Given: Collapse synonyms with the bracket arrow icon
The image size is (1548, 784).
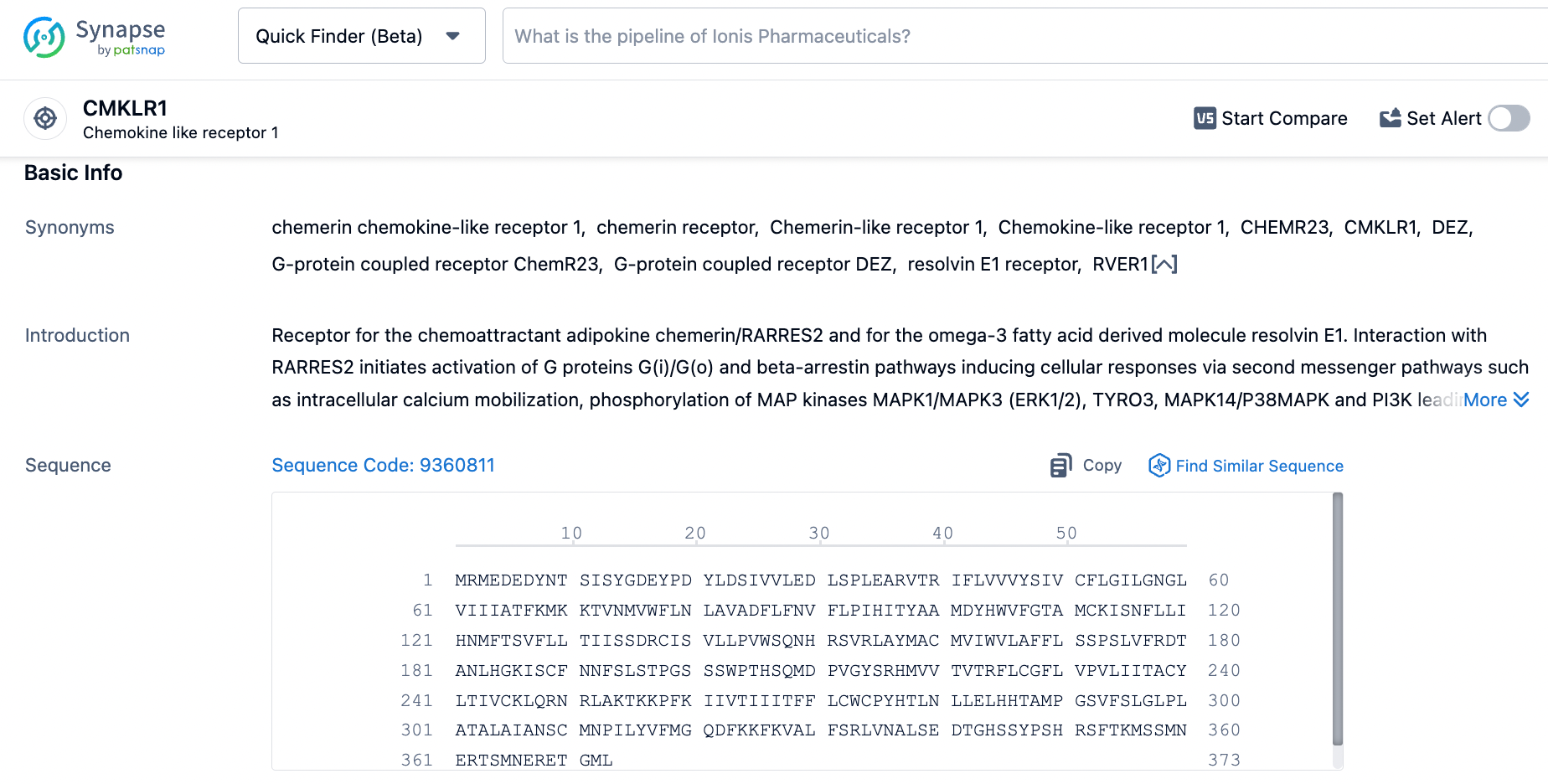Looking at the screenshot, I should coord(1164,265).
